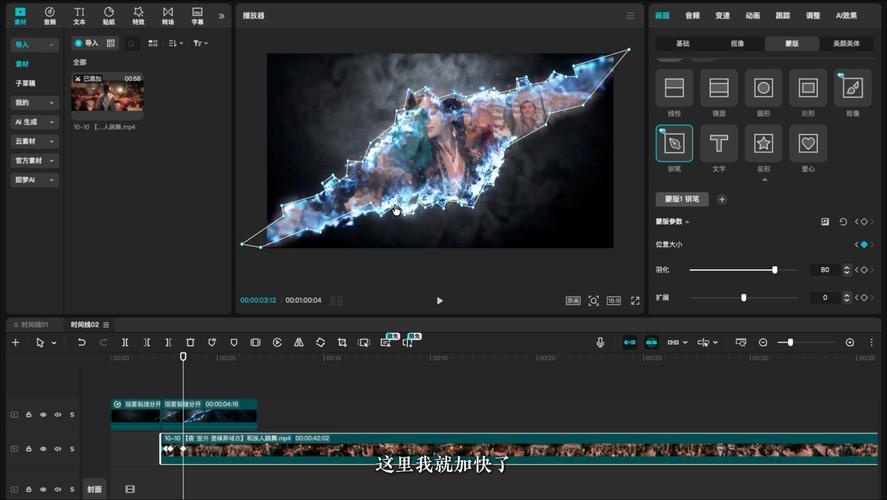Select the 线性 linear mask
Image resolution: width=887 pixels, height=500 pixels.
[x=674, y=88]
